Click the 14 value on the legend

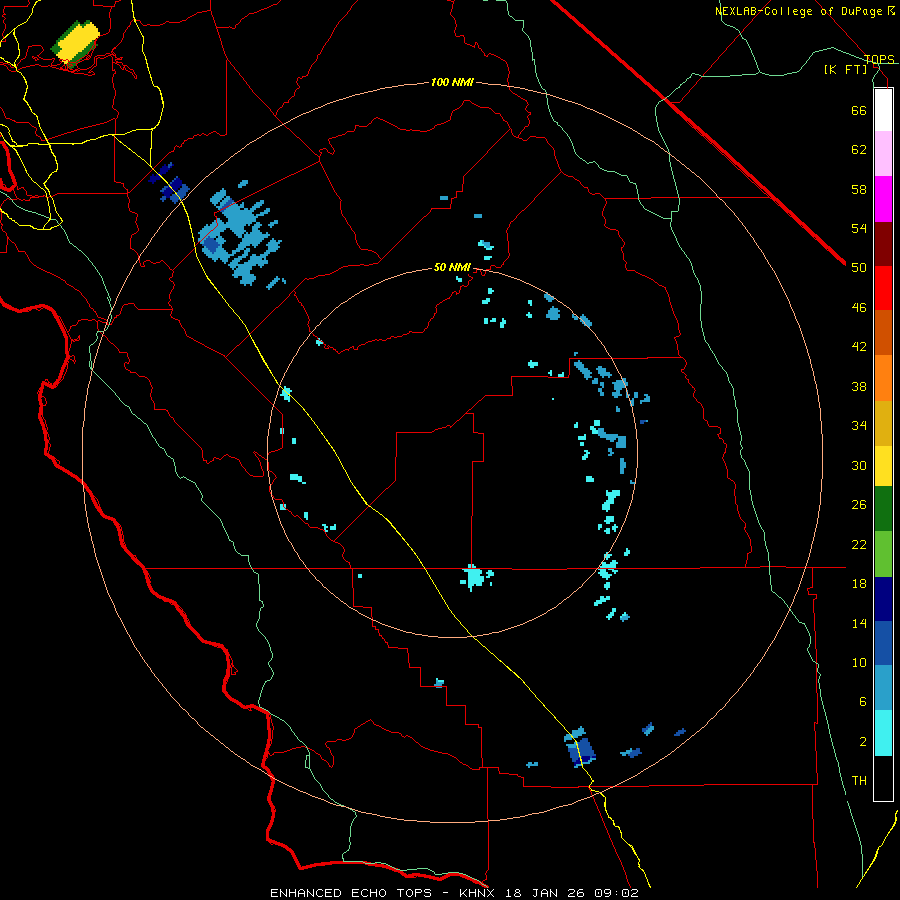(x=859, y=623)
